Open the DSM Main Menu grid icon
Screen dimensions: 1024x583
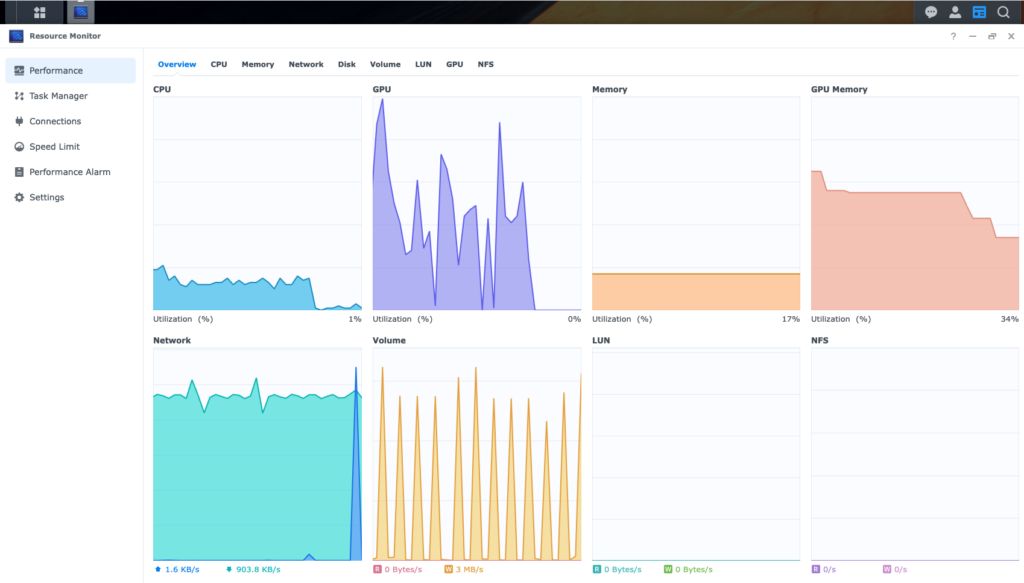[x=40, y=12]
